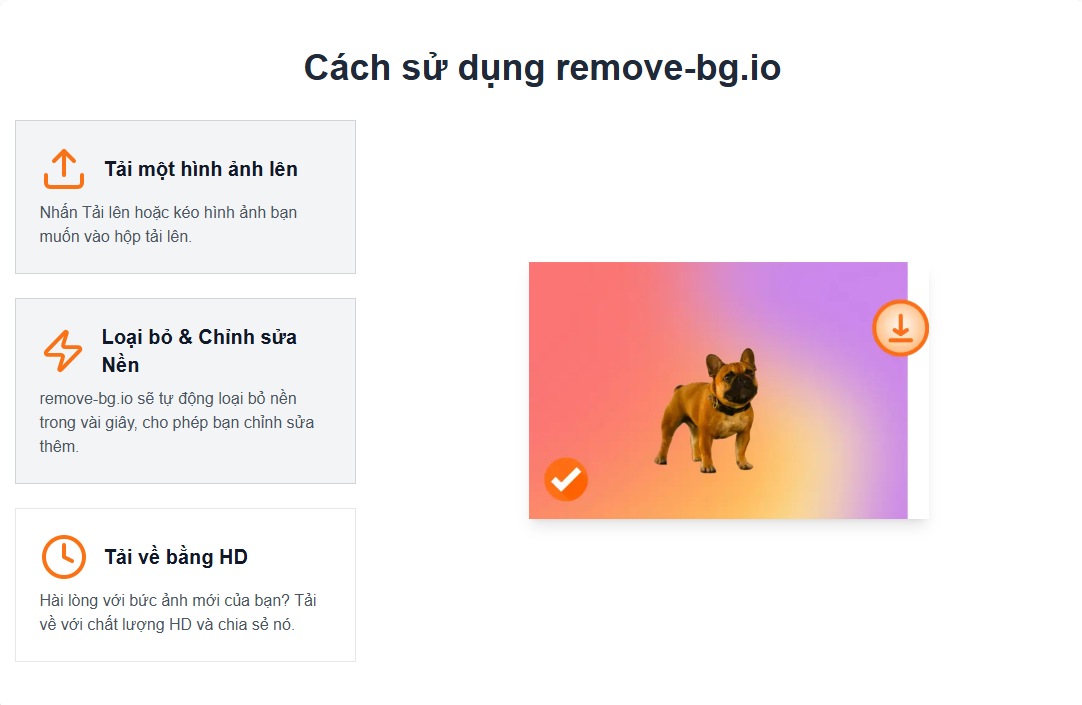
Task: Select the 'Tải về bằng HD' step heading
Action: 176,557
